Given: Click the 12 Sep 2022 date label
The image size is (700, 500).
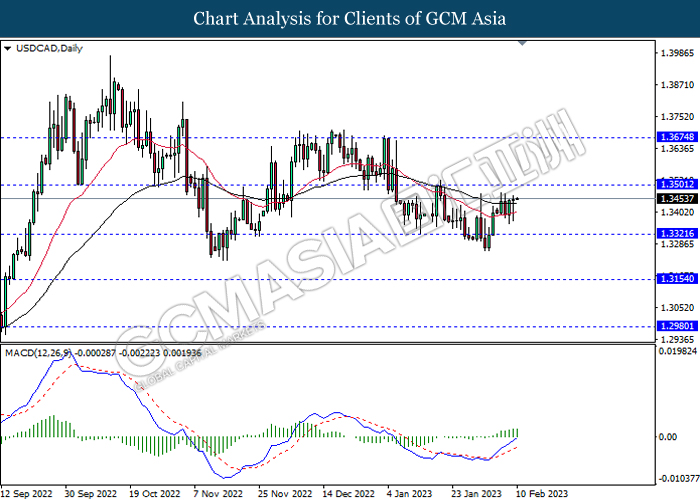Looking at the screenshot, I should (x=26, y=494).
